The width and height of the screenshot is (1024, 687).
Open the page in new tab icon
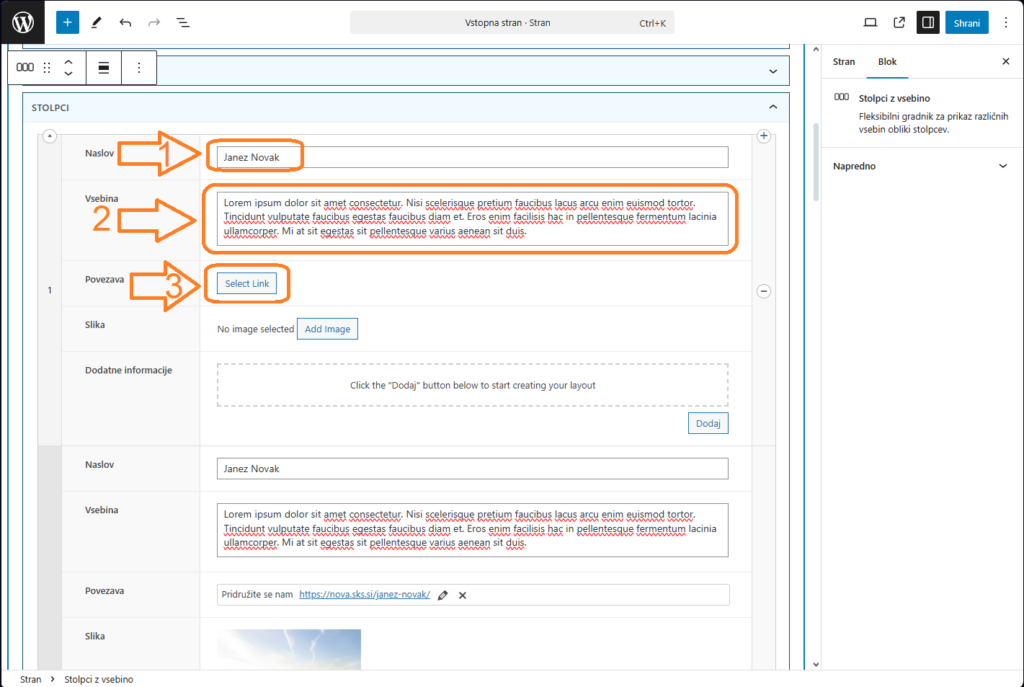899,22
